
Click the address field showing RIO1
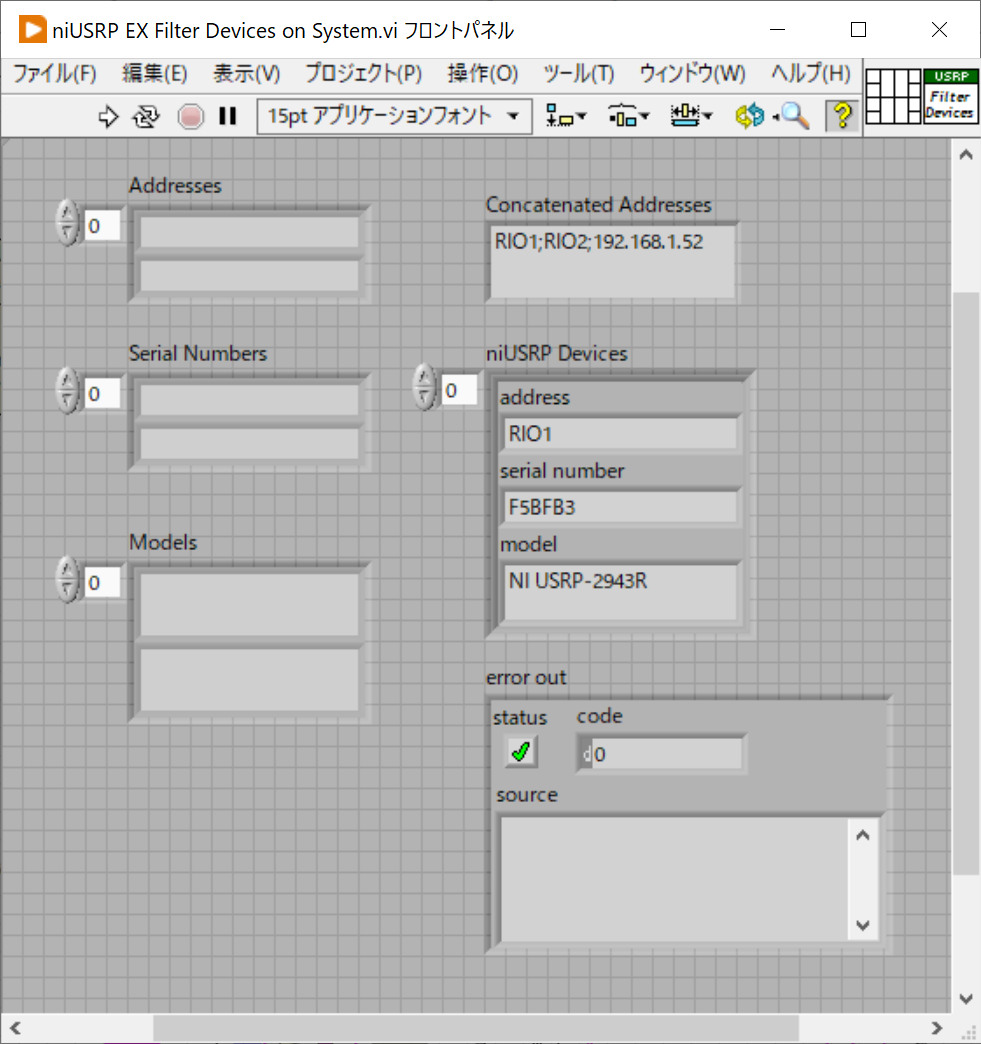[621, 433]
